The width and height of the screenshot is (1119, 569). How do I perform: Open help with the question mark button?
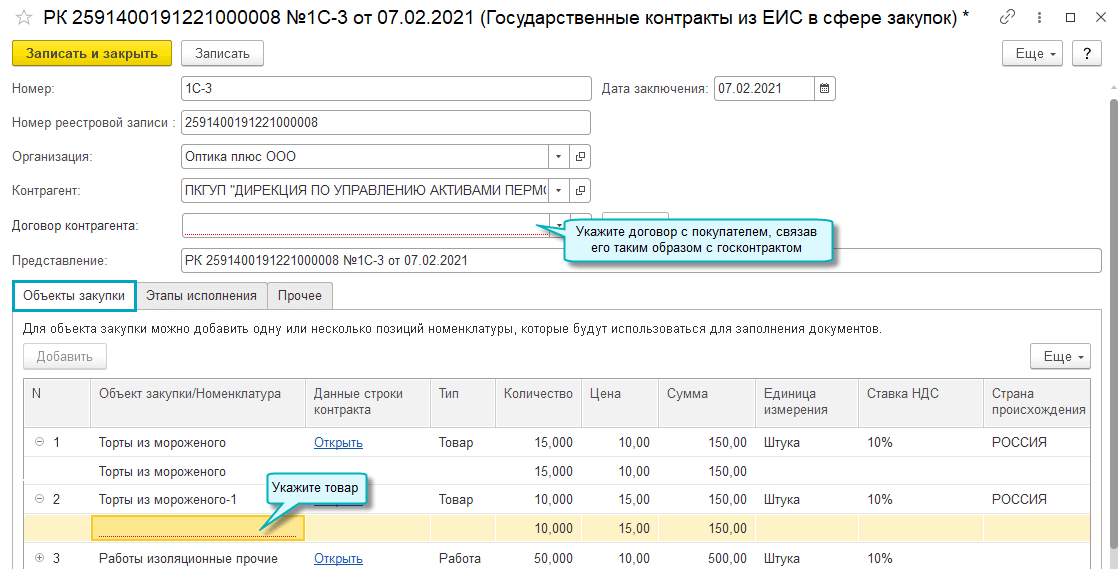tap(1087, 54)
